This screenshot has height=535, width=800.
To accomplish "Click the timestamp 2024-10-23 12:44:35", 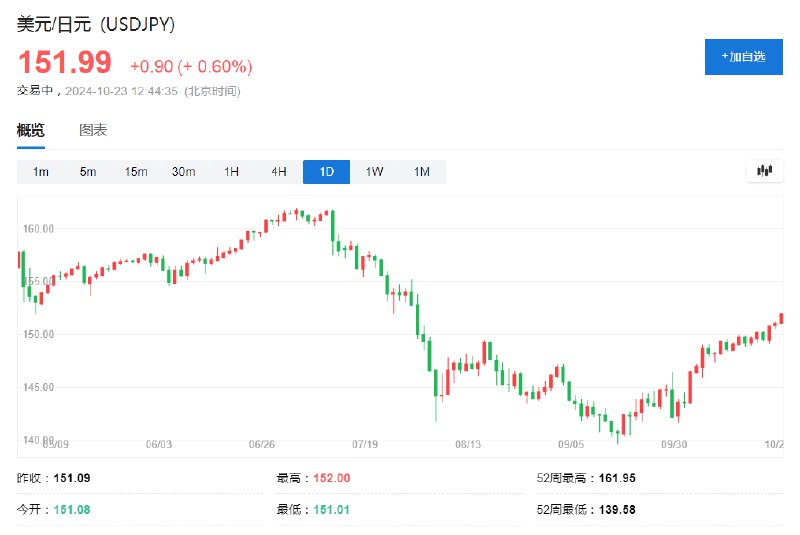I will point(121,91).
